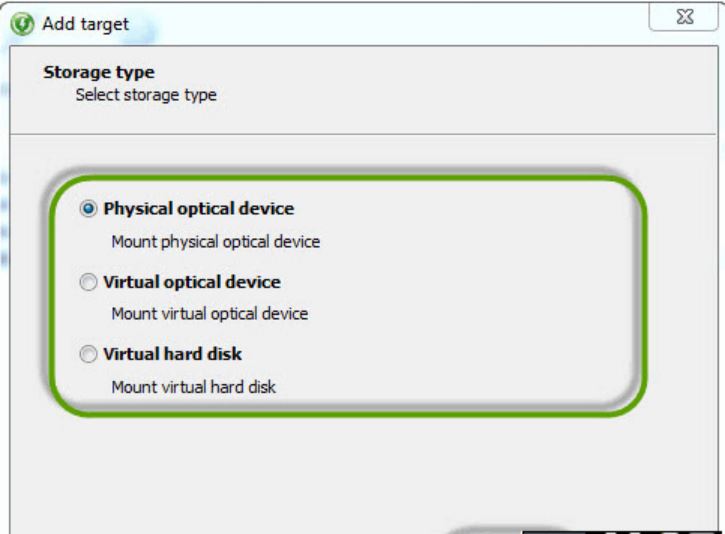Click the Mount virtual optical device description

210,314
